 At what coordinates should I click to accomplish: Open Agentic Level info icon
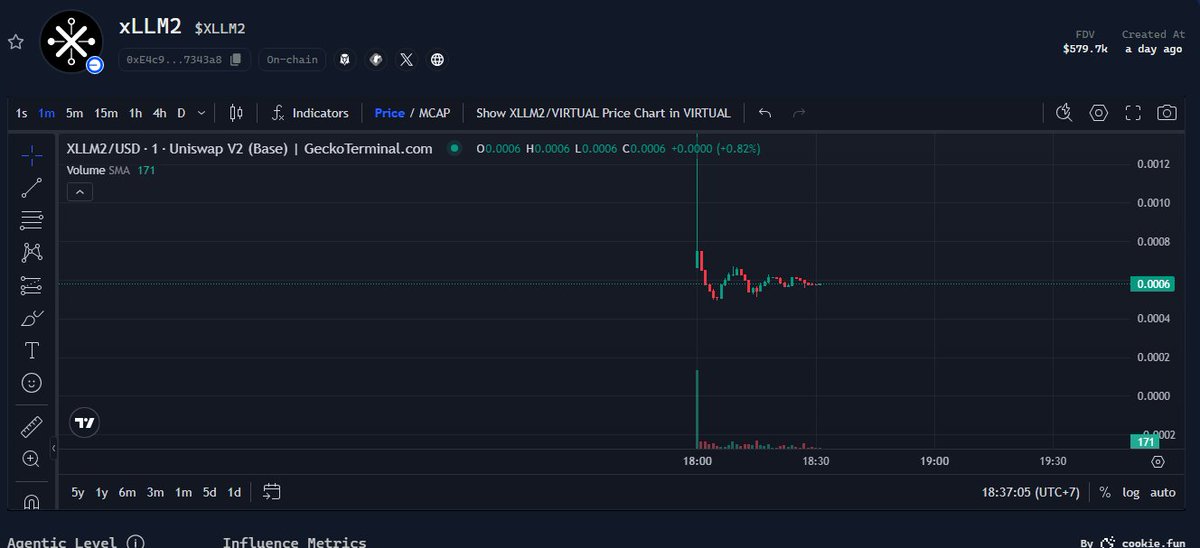click(x=135, y=543)
